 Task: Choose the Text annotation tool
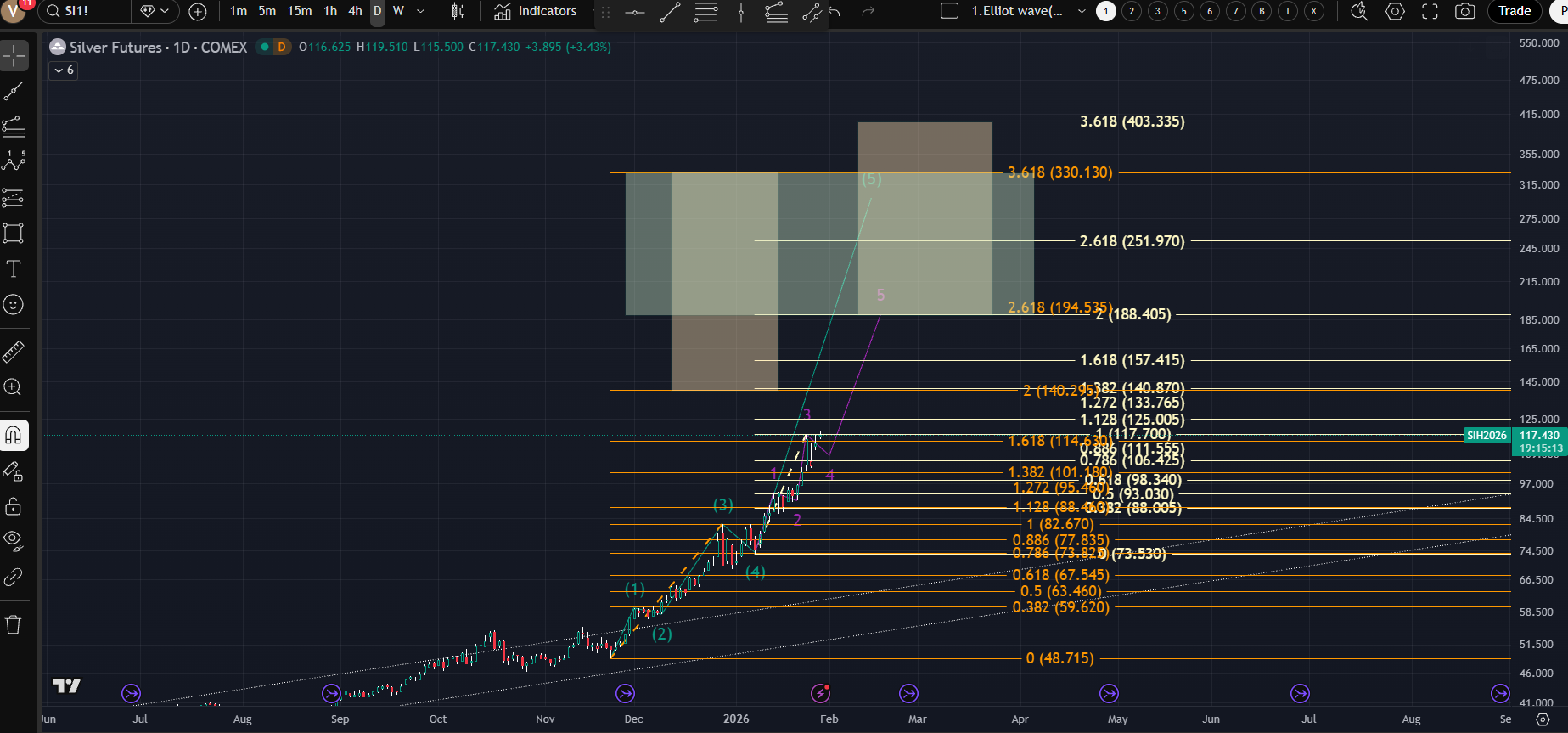pos(14,269)
